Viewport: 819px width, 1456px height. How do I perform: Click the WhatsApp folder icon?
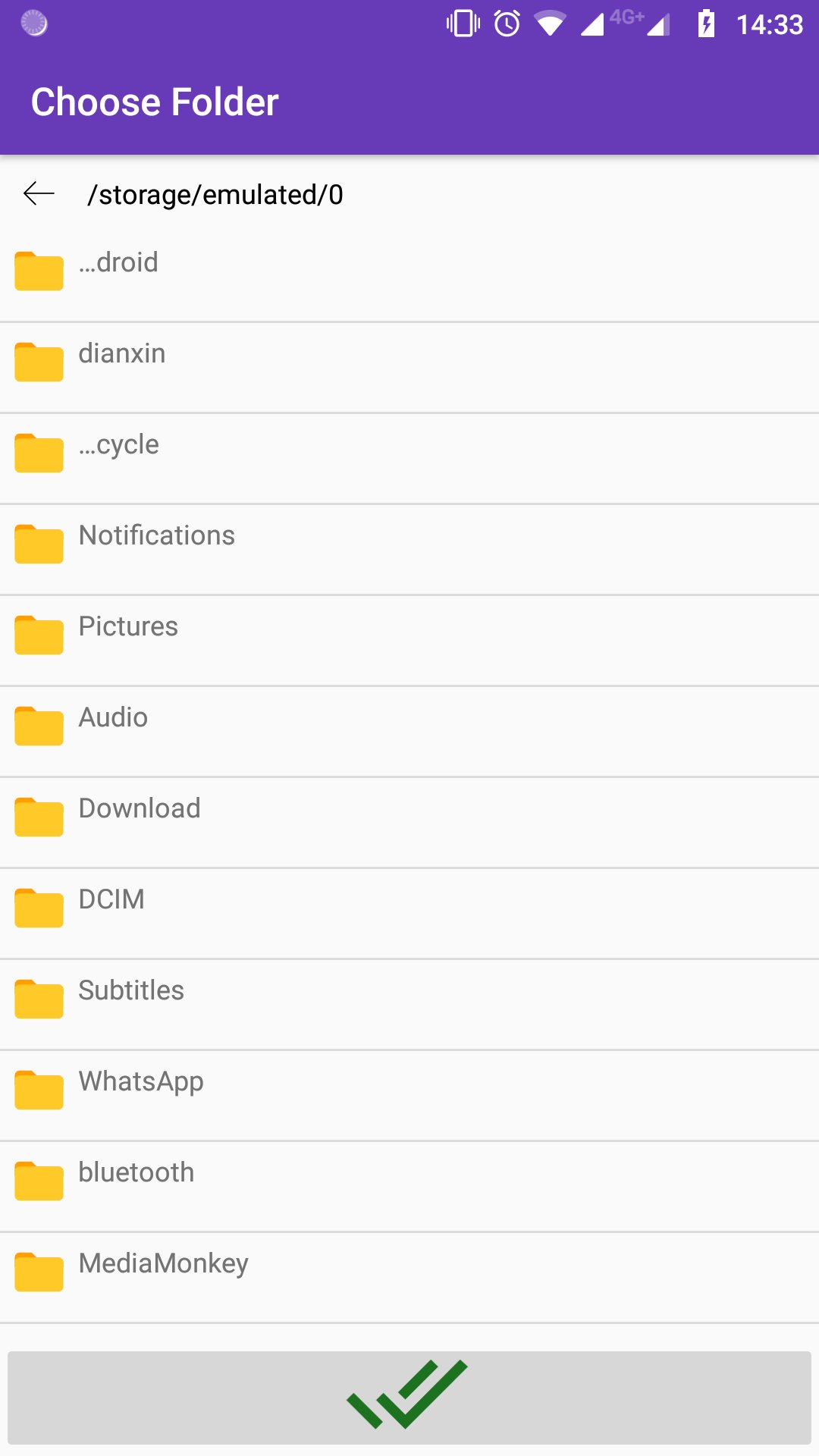click(x=39, y=1090)
